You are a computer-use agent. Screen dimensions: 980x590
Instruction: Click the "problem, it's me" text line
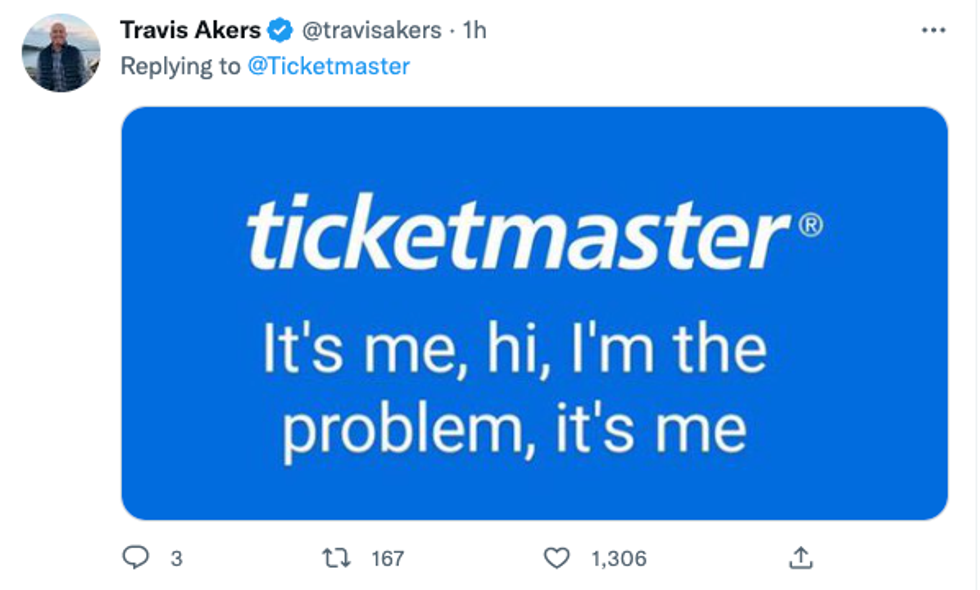click(514, 428)
